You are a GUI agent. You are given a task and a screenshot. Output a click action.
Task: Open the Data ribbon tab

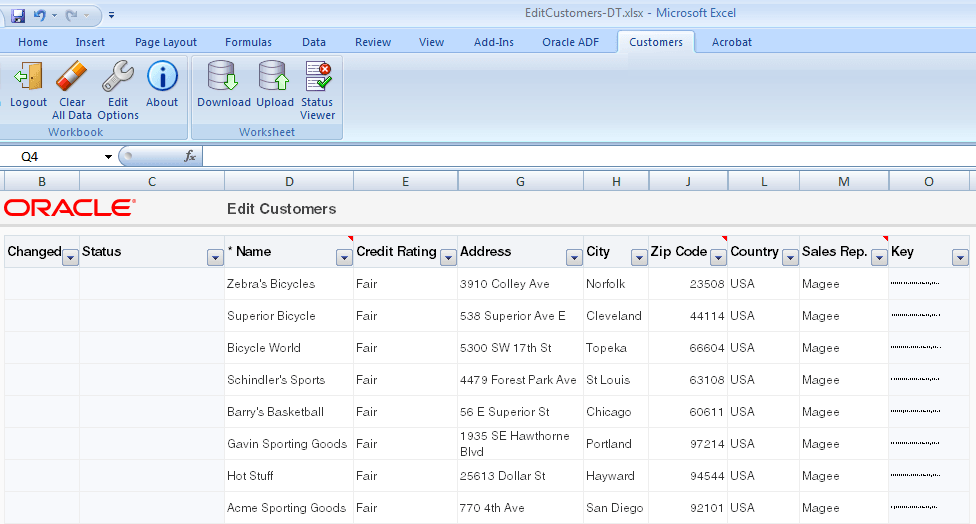pos(314,42)
